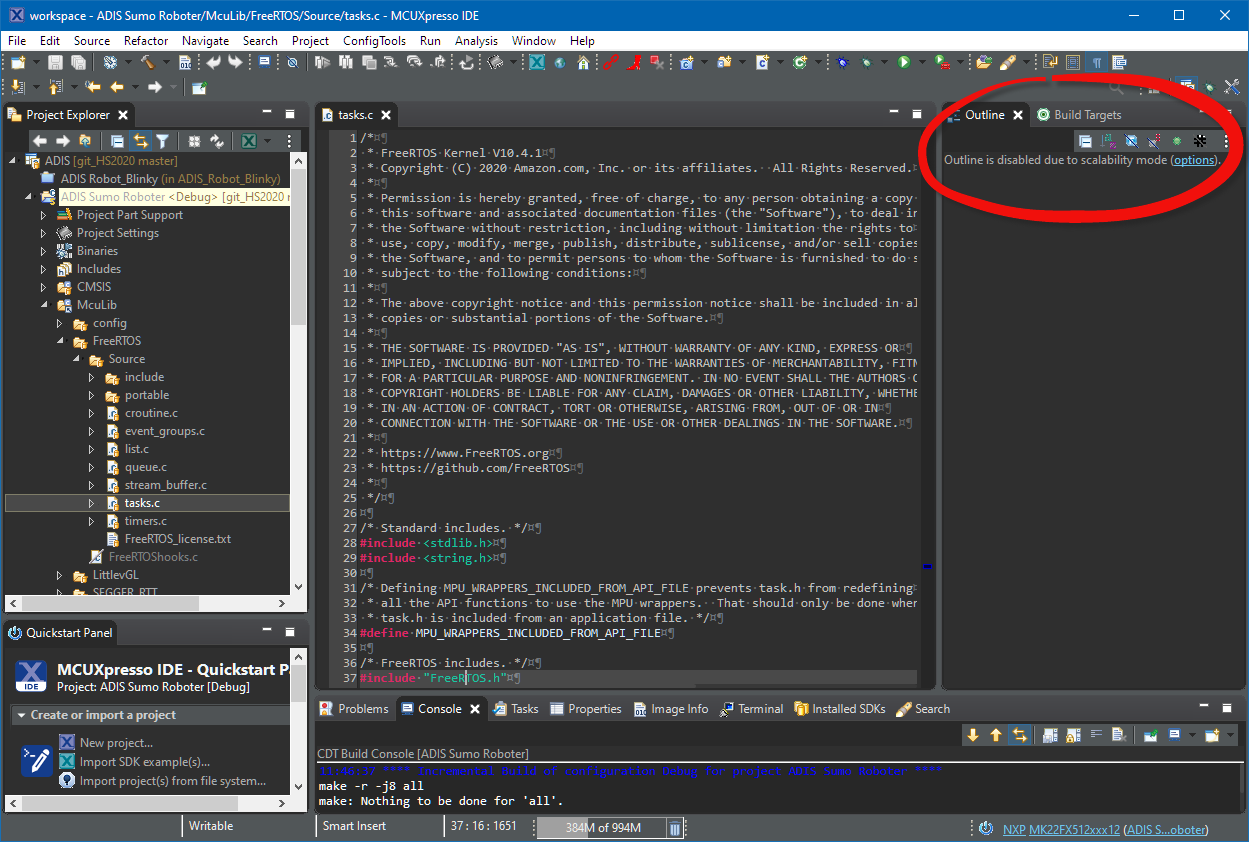Collapse the Create or import a project section
This screenshot has height=842, width=1249.
20,715
